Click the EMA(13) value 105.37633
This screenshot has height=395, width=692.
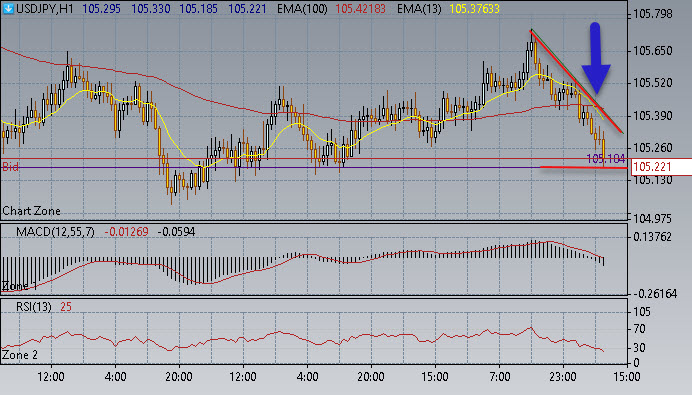tap(474, 9)
